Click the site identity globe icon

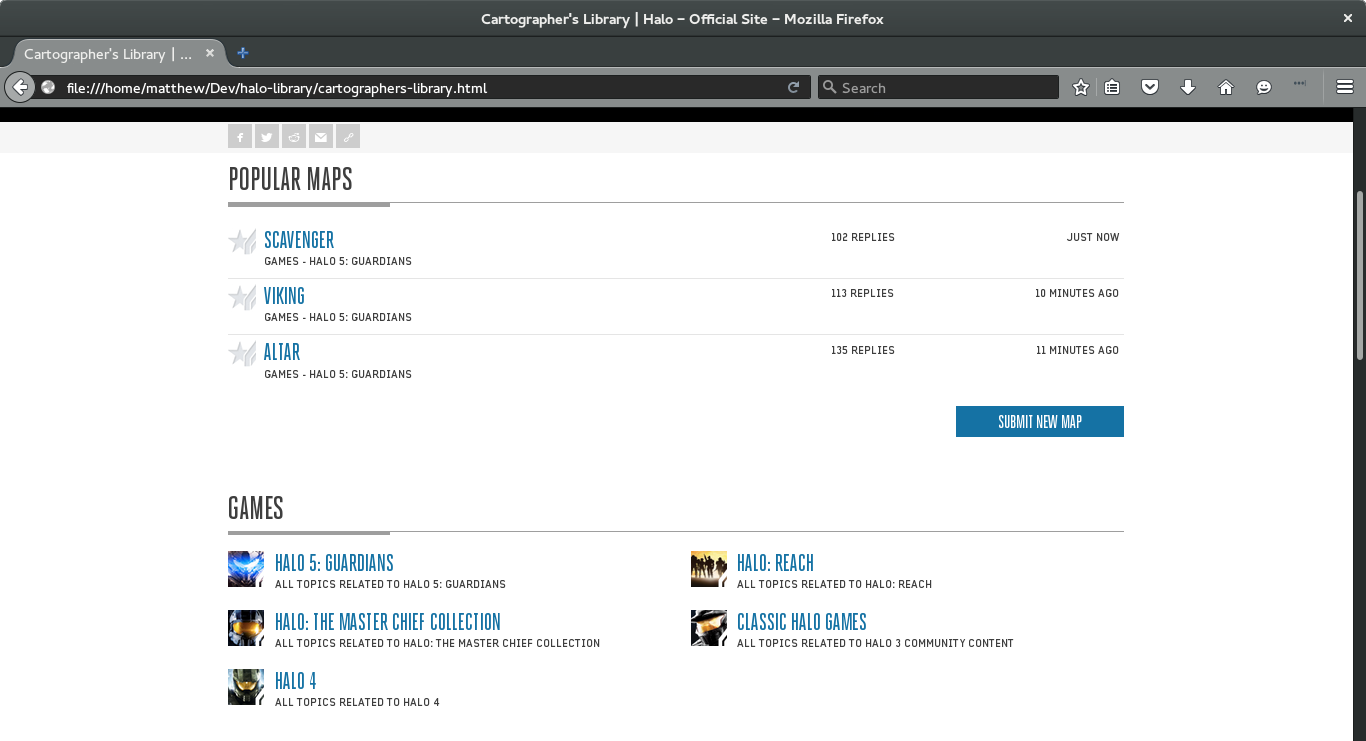pyautogui.click(x=48, y=87)
